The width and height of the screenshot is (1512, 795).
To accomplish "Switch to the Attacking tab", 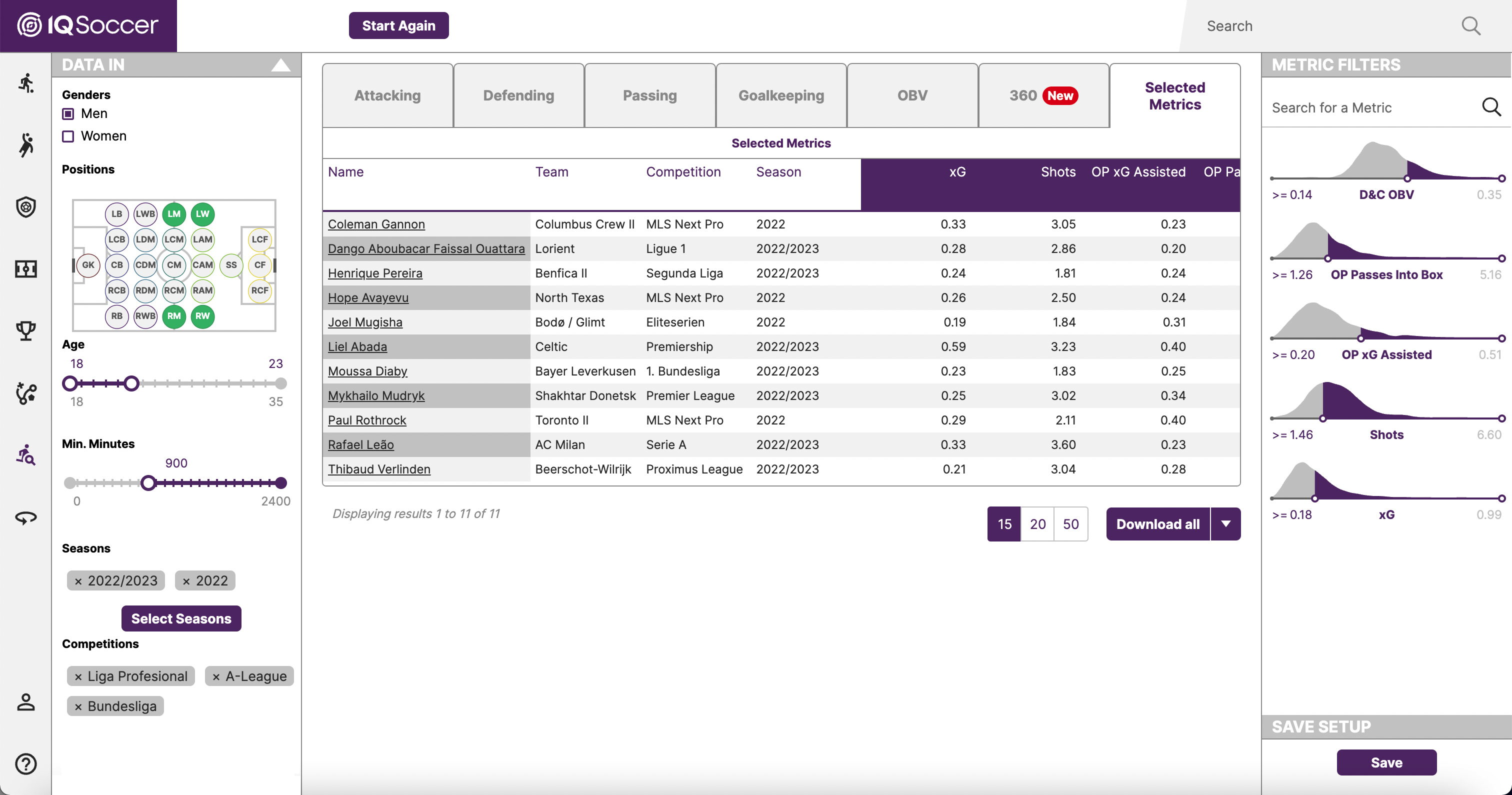I will tap(387, 95).
